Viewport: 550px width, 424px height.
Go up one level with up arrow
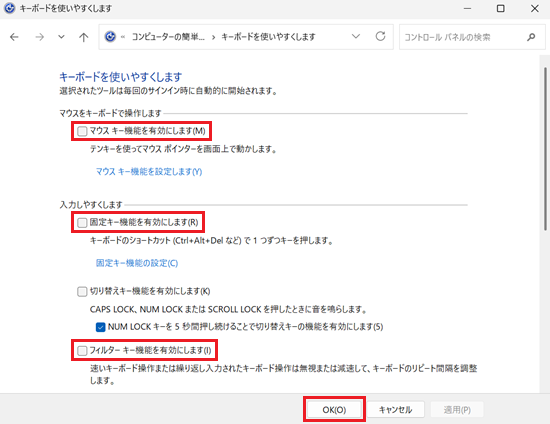tap(83, 37)
